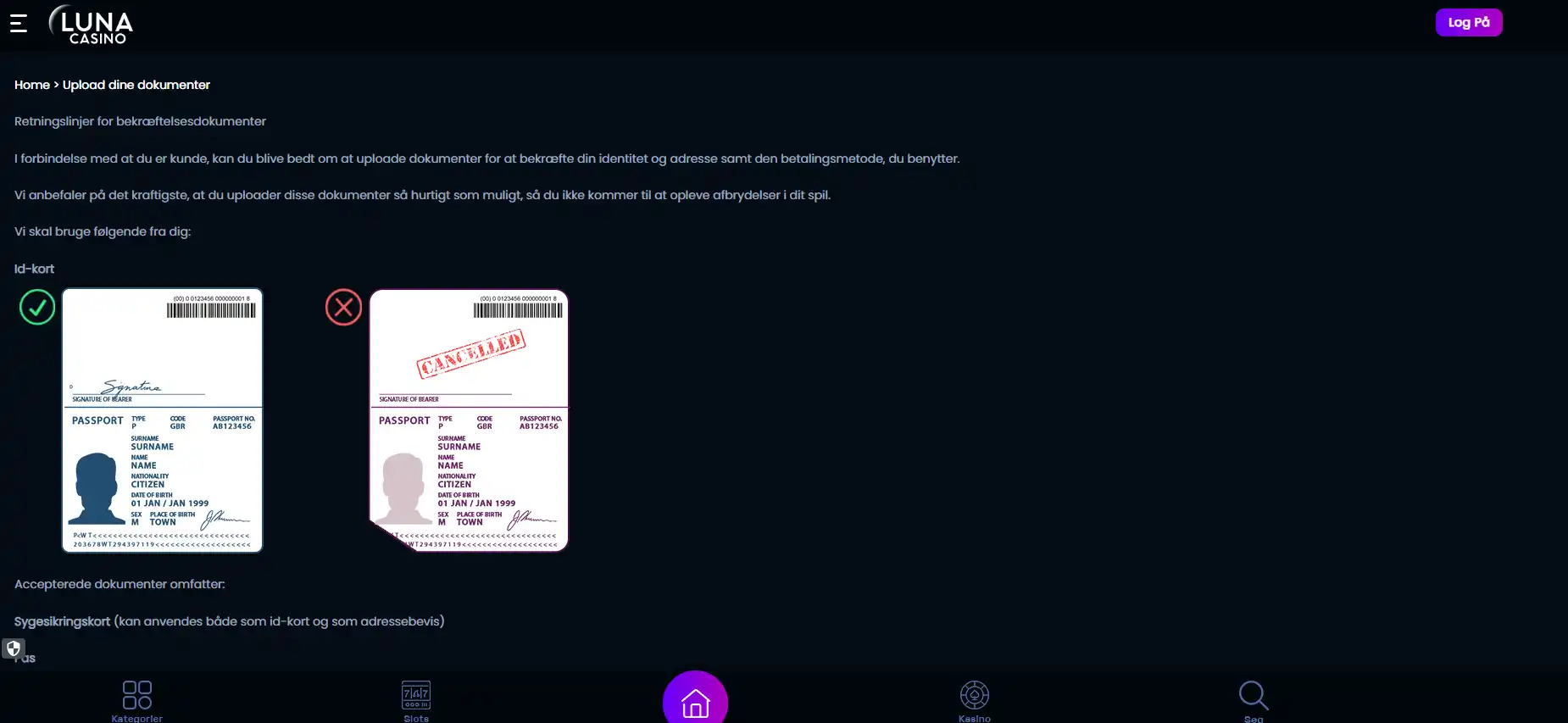
Task: Tap the purple home button
Action: [695, 698]
